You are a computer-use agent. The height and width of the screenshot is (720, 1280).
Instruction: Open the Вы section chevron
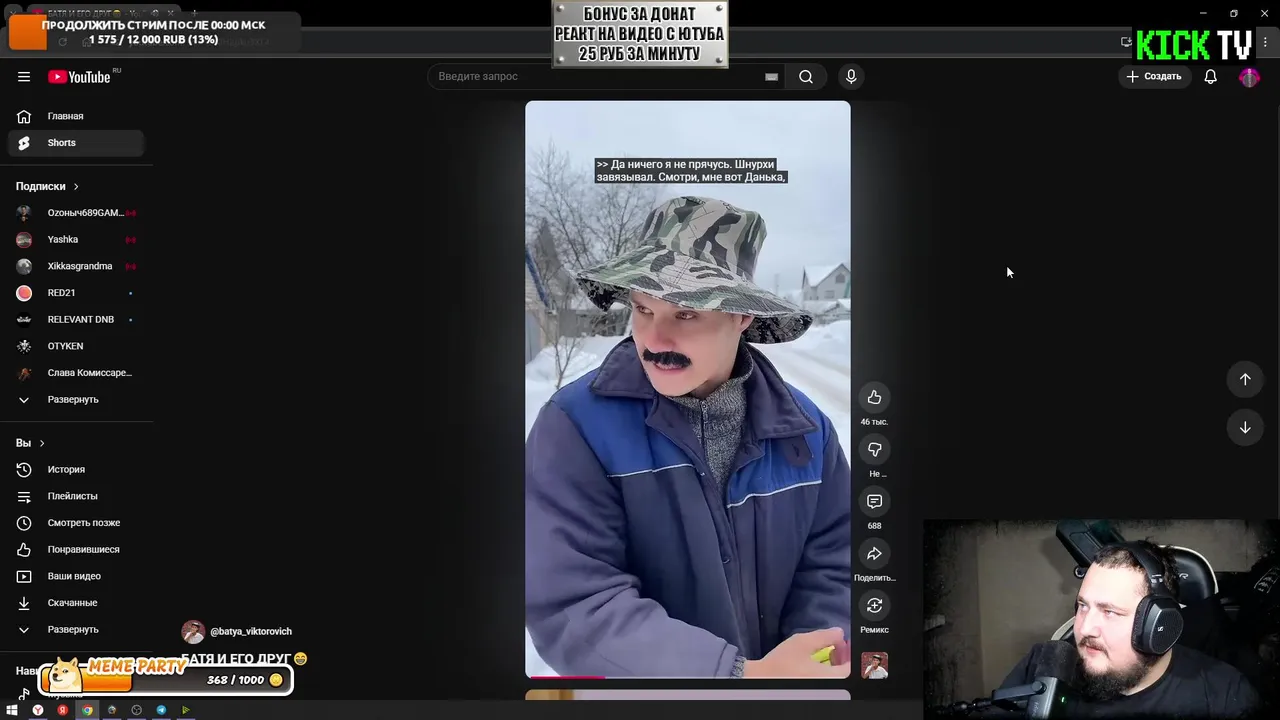coord(41,443)
